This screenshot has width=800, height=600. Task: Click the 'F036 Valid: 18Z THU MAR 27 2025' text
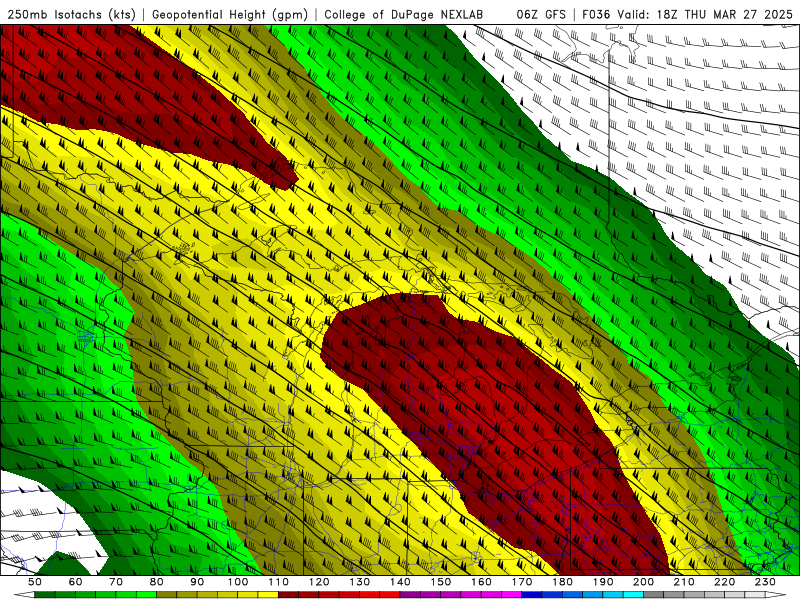688,15
